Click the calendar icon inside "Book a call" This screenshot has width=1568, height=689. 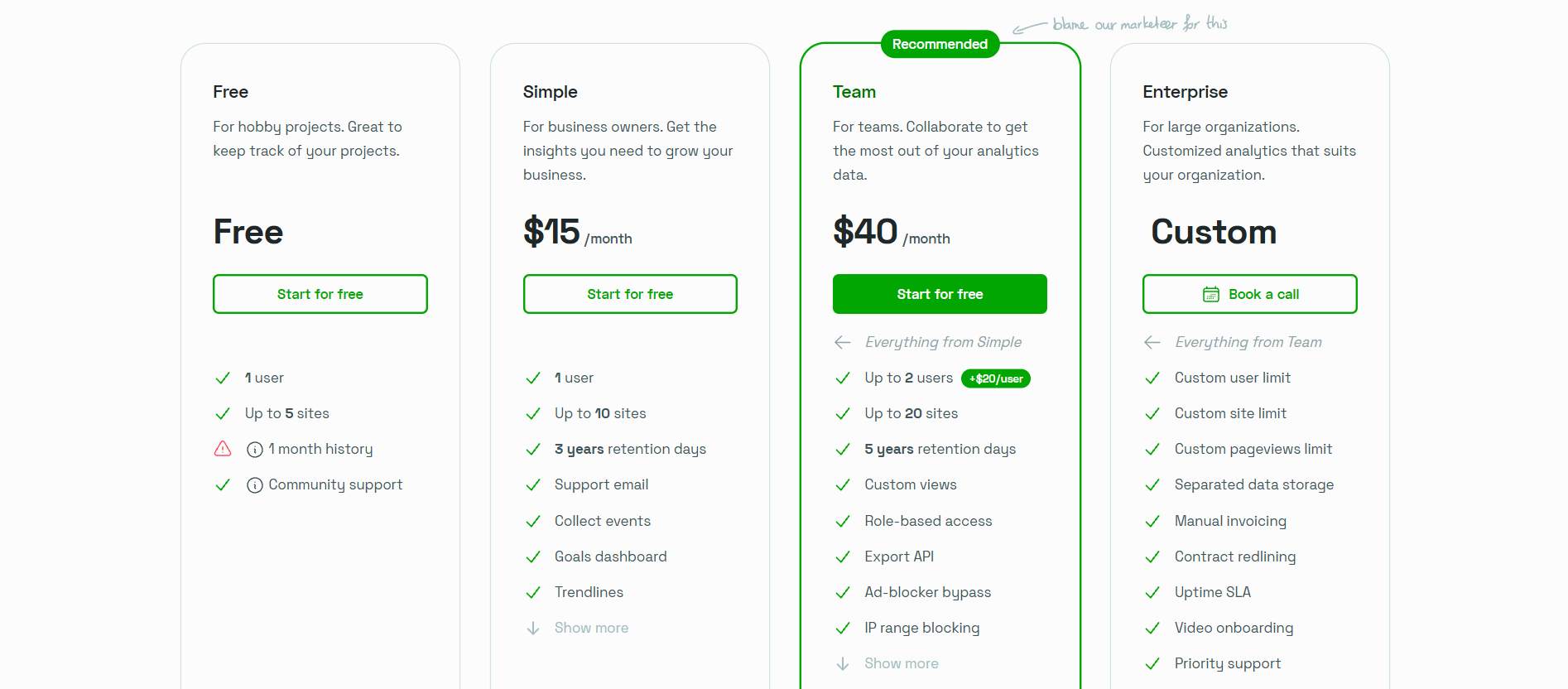coord(1211,294)
